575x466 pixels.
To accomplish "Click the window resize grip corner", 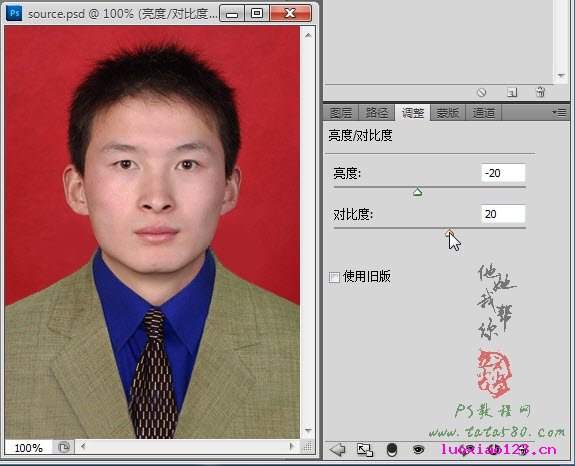I will (307, 446).
